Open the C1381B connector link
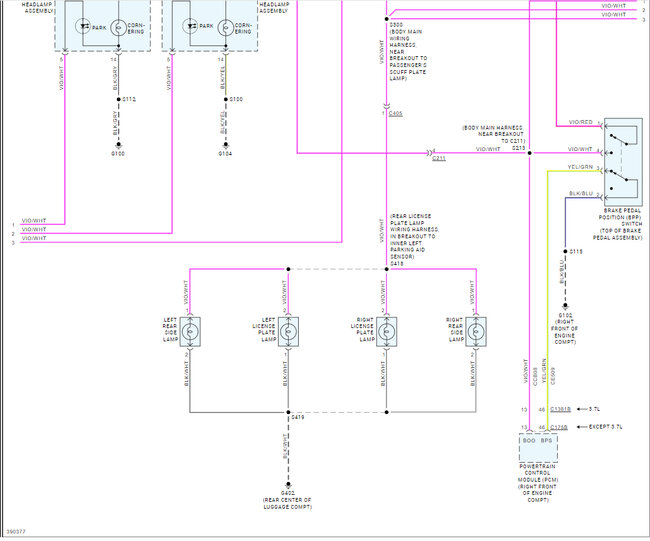This screenshot has height=541, width=650. click(x=560, y=409)
